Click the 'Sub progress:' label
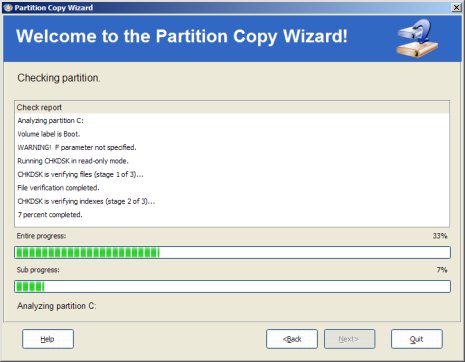Image resolution: width=465 pixels, height=362 pixels. (38, 270)
